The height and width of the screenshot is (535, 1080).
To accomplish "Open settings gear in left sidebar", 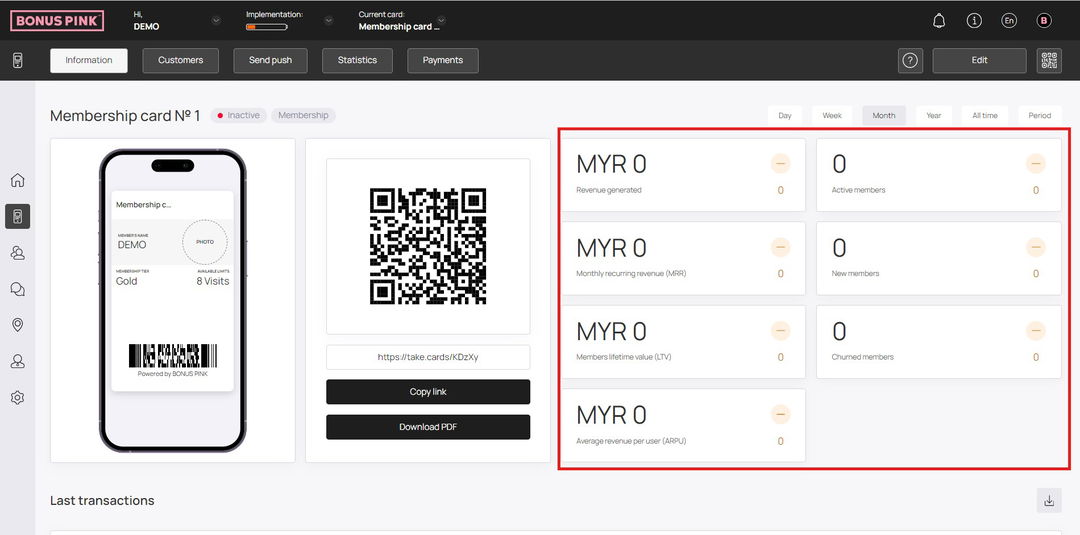I will click(x=18, y=397).
